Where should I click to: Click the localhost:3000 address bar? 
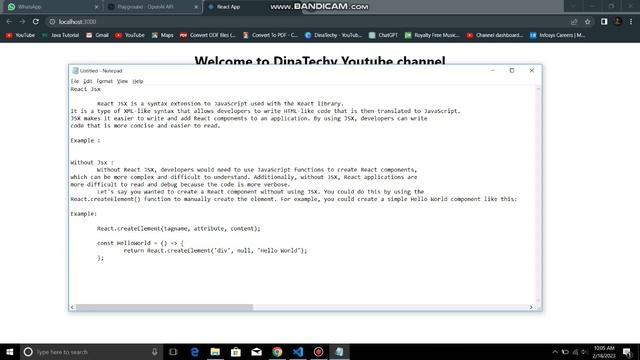coord(306,22)
